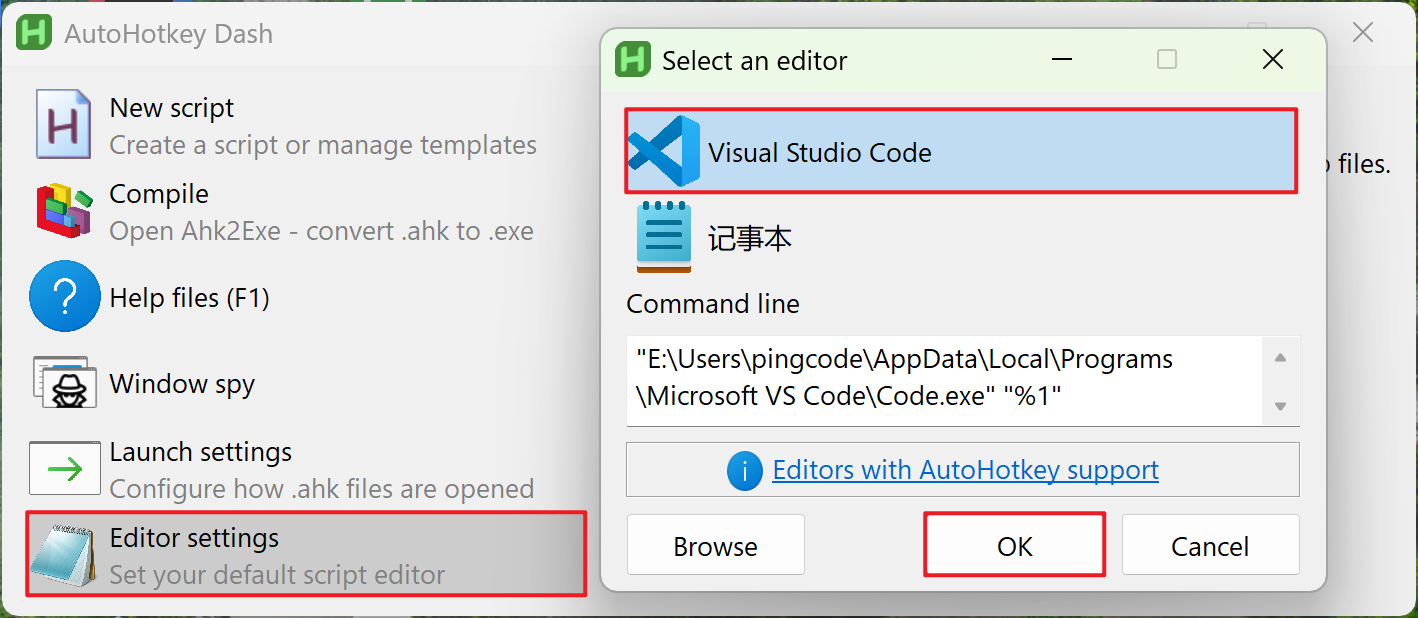Select 记事本 editor entry

(962, 237)
